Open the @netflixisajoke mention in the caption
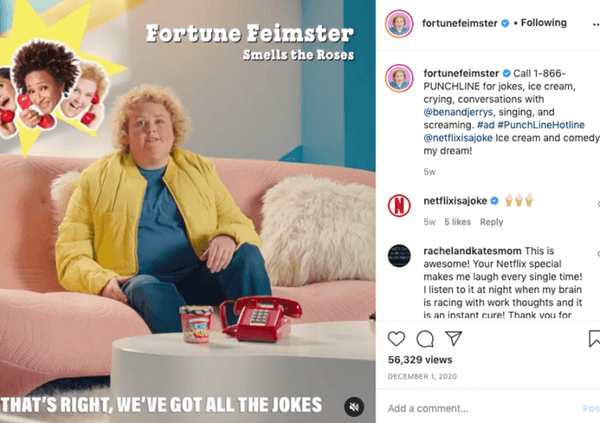600x423 pixels. point(458,138)
